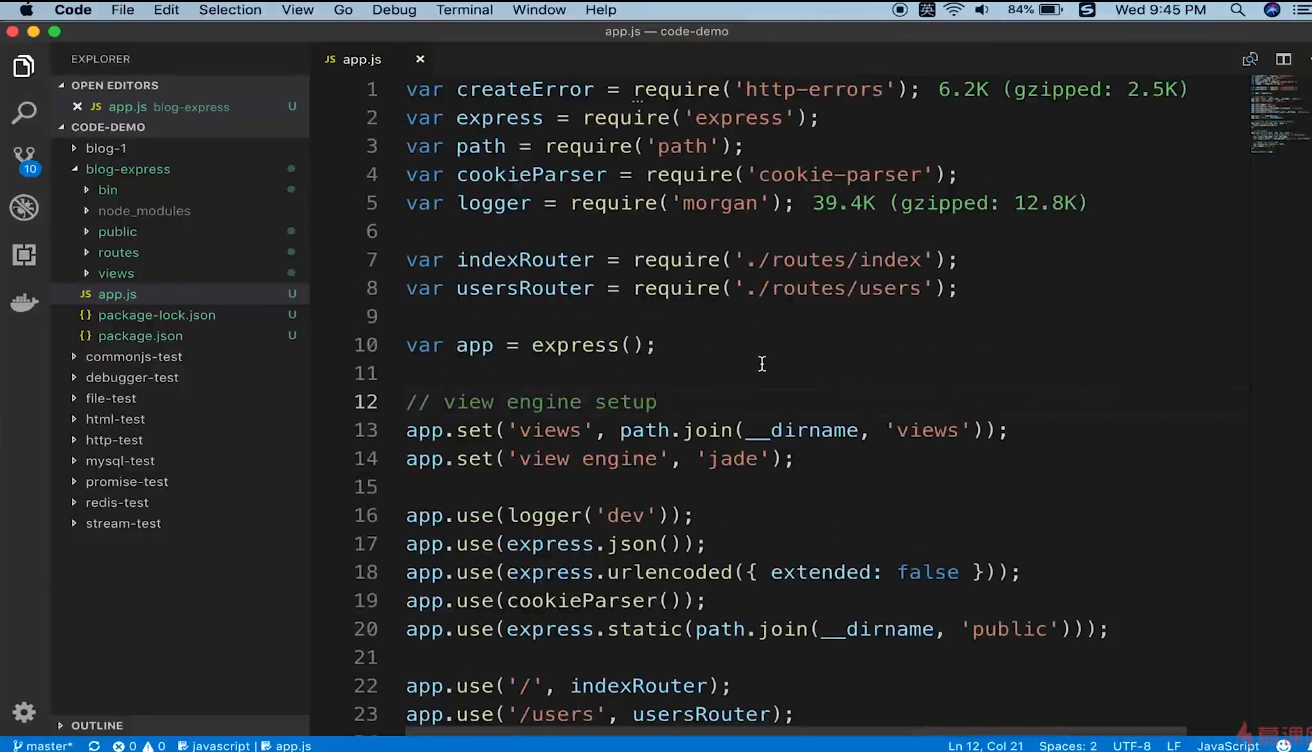This screenshot has width=1312, height=752.
Task: Open the Manage gear menu
Action: (24, 712)
